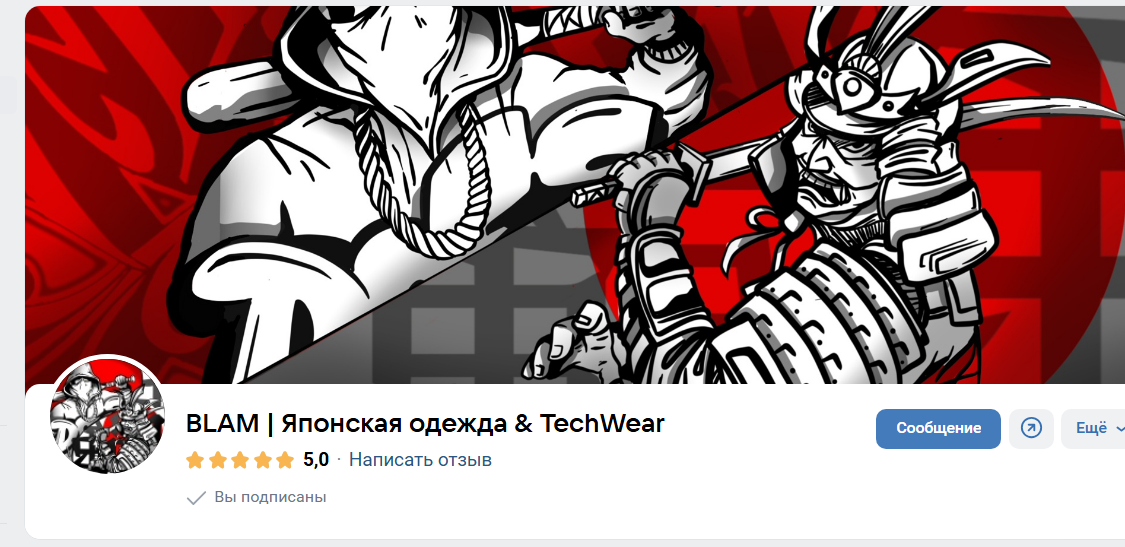Click the 5,0 rating value
1125x547 pixels.
coord(316,459)
